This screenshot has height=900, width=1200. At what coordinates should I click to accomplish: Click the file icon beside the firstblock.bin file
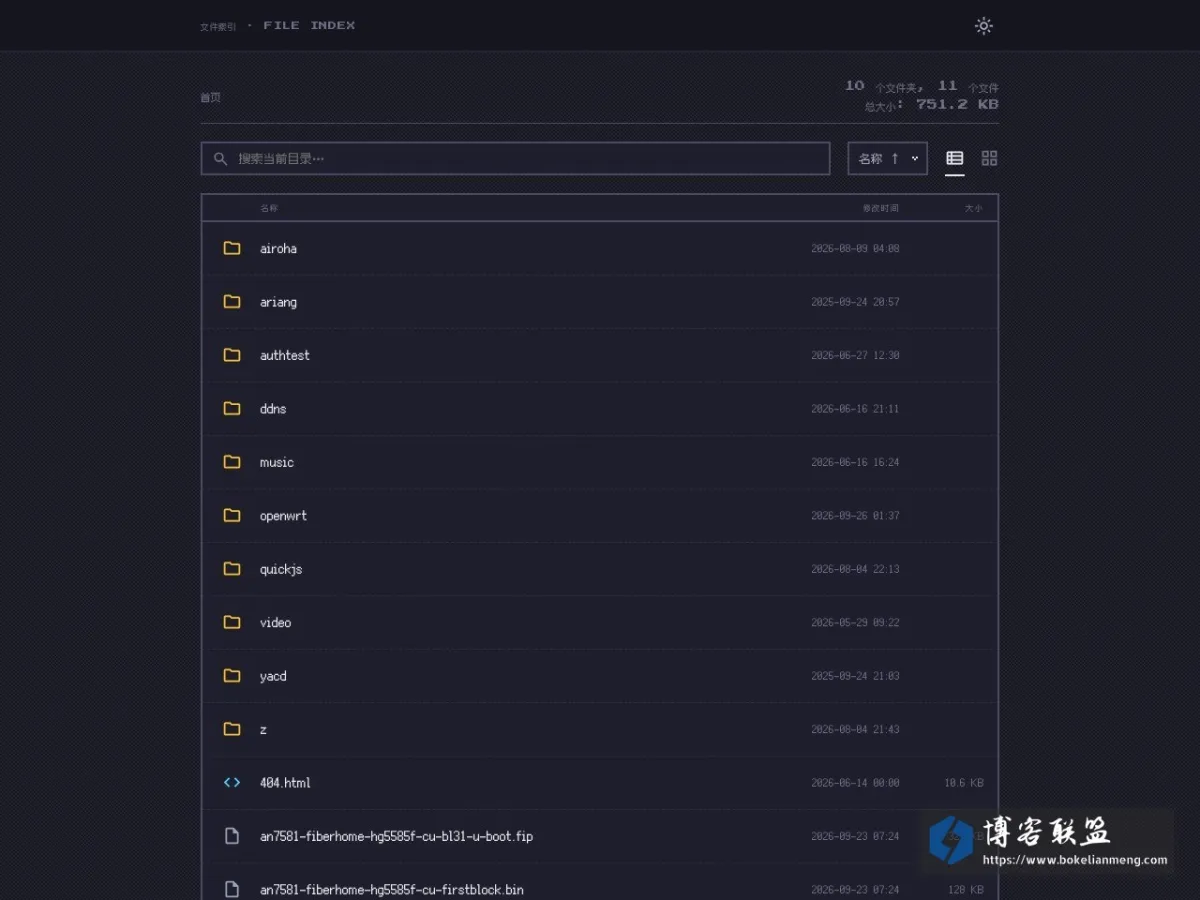click(x=232, y=889)
